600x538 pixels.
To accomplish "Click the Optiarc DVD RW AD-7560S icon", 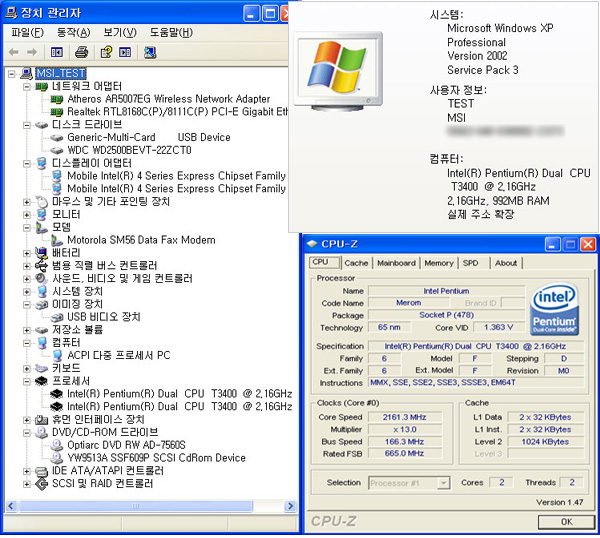I will 57,445.
